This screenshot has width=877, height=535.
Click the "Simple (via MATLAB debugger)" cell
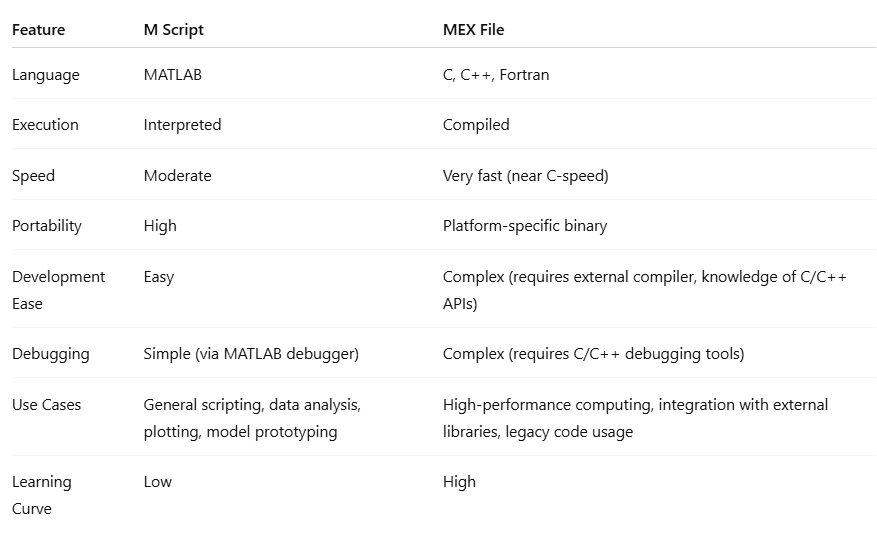(x=251, y=354)
